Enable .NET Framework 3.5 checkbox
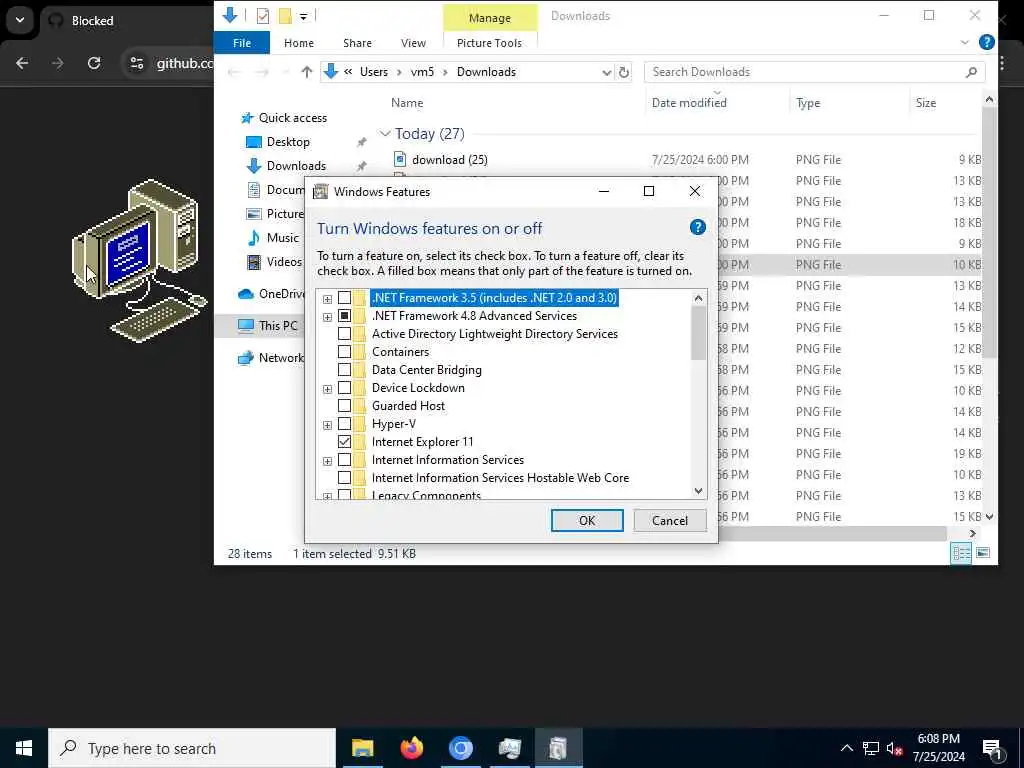1024x768 pixels. [x=344, y=298]
